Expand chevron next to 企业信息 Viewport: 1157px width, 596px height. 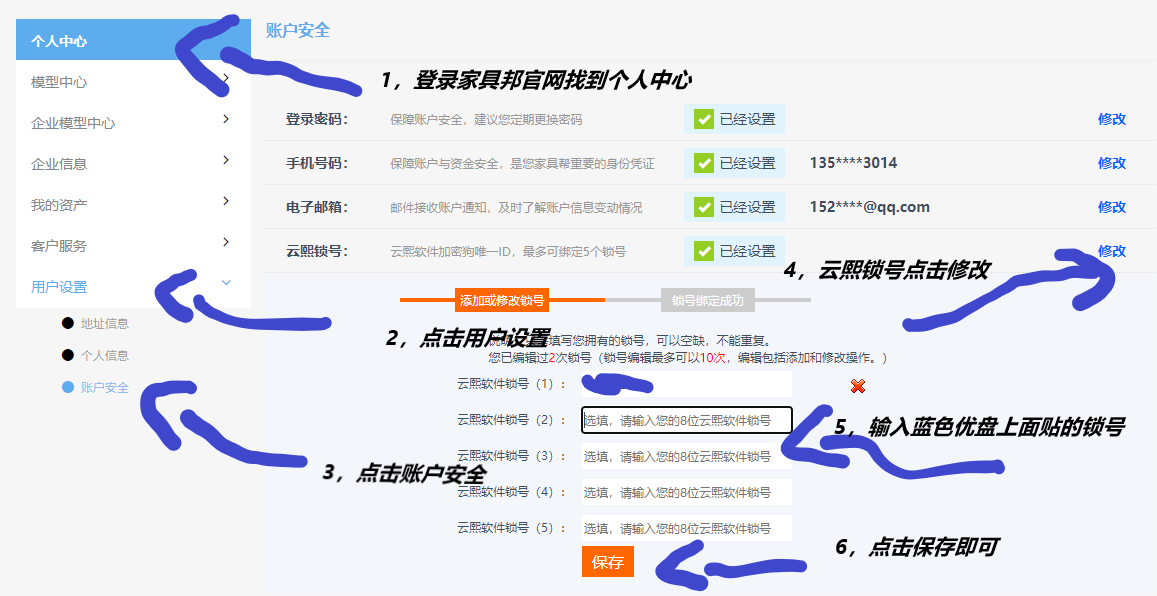(226, 160)
